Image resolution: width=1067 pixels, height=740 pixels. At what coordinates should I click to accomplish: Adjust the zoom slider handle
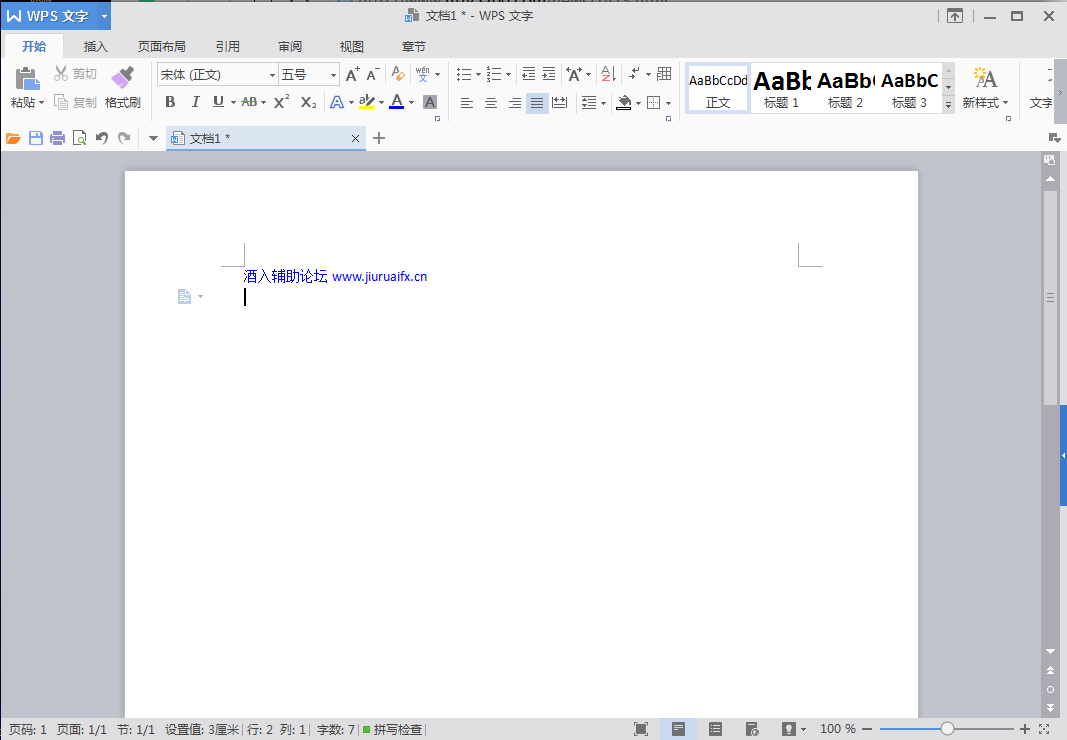pyautogui.click(x=947, y=729)
